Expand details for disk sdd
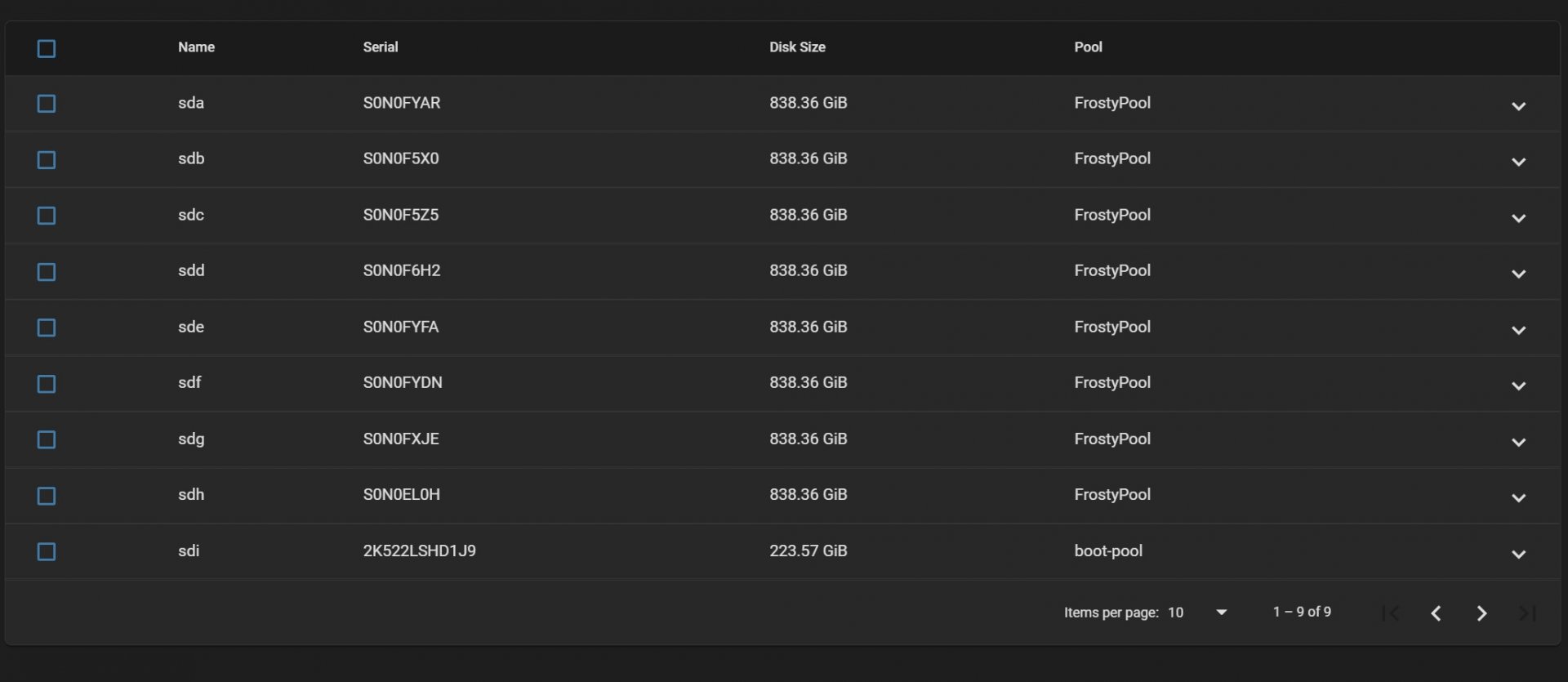This screenshot has width=1568, height=682. 1518,274
